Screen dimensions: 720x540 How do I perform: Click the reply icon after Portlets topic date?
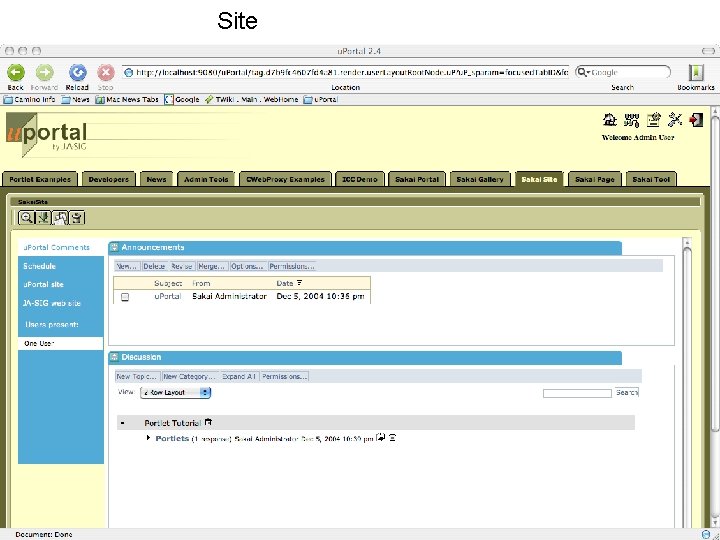[381, 437]
